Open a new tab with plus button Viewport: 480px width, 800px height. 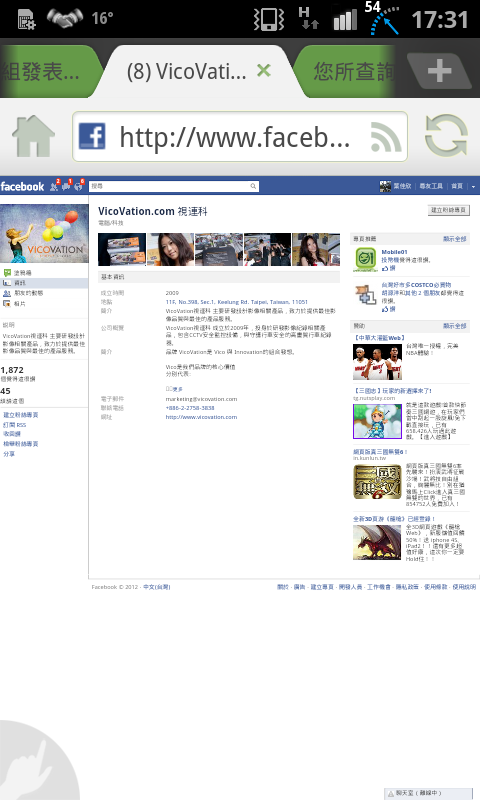439,70
